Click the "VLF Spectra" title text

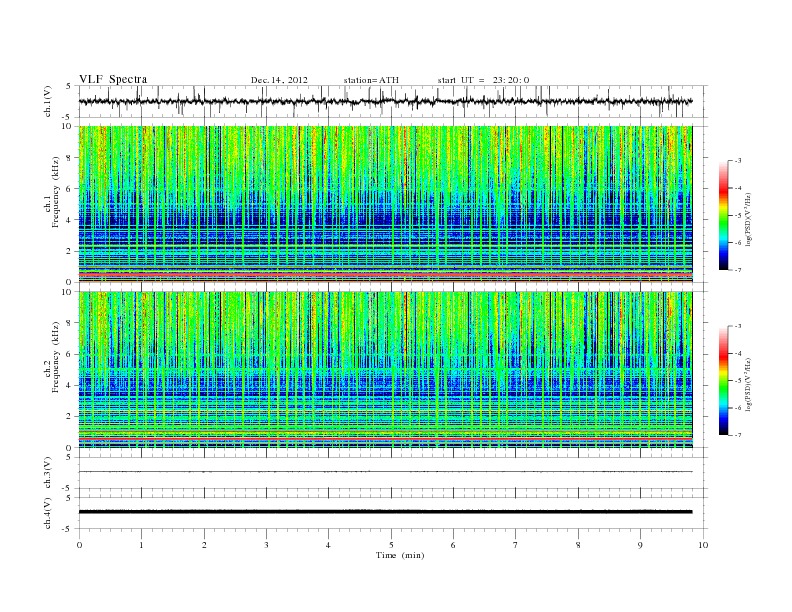tap(113, 79)
